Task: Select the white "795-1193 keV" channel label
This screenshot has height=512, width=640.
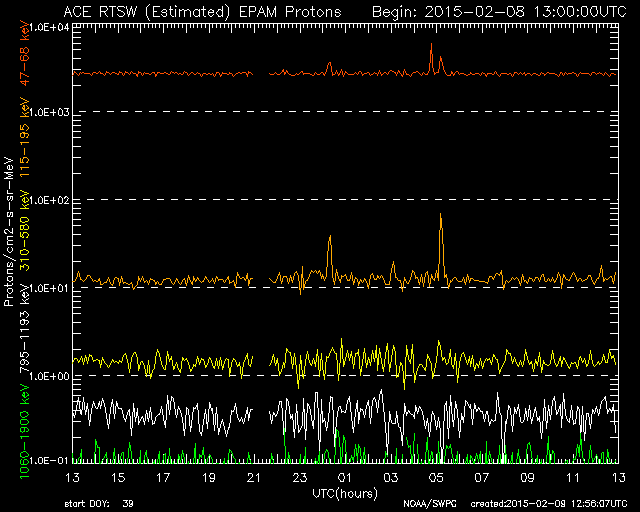Action: coord(25,328)
